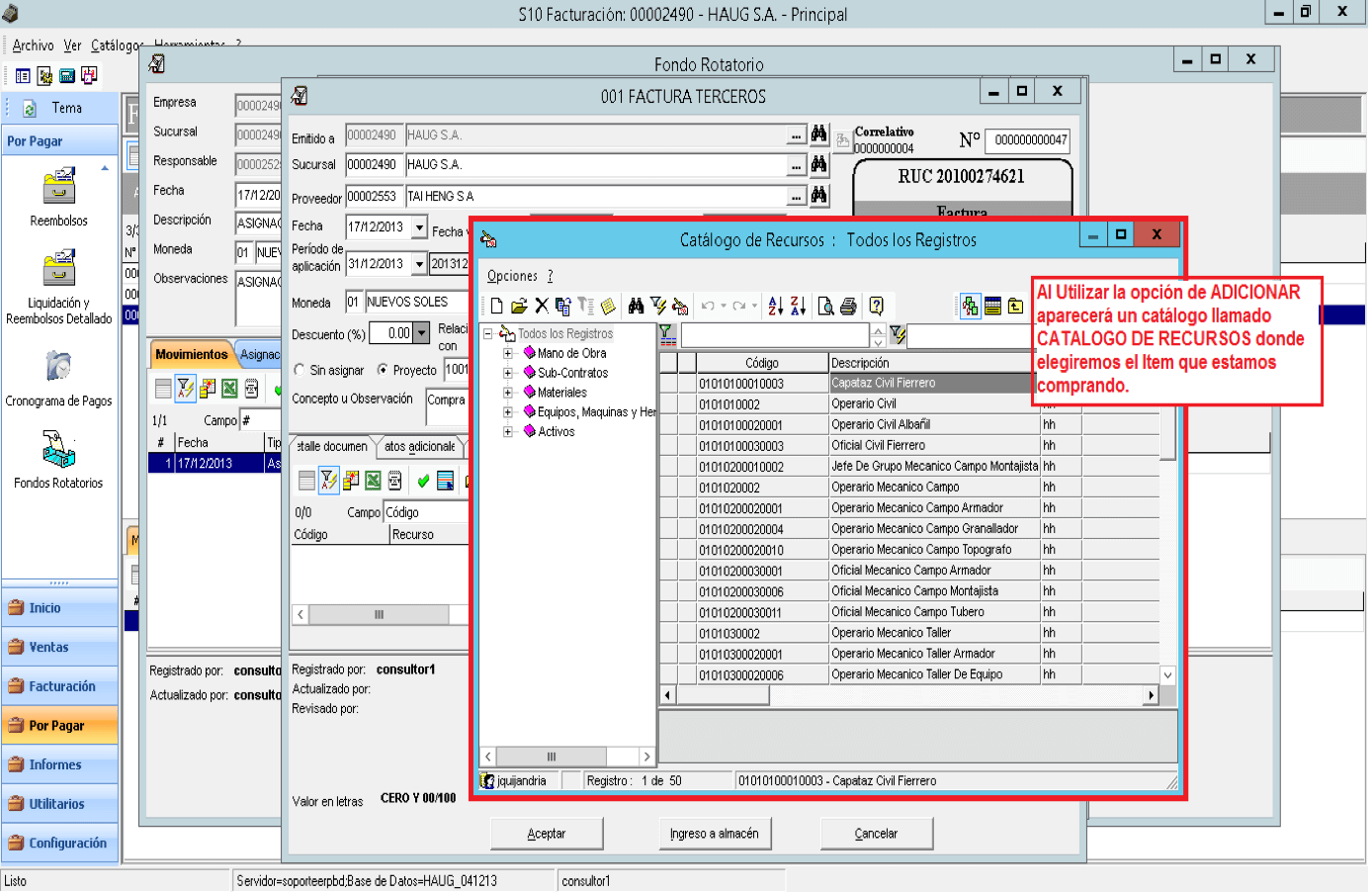1372x892 pixels.
Task: Switch to the Movimientos tab
Action: [192, 354]
